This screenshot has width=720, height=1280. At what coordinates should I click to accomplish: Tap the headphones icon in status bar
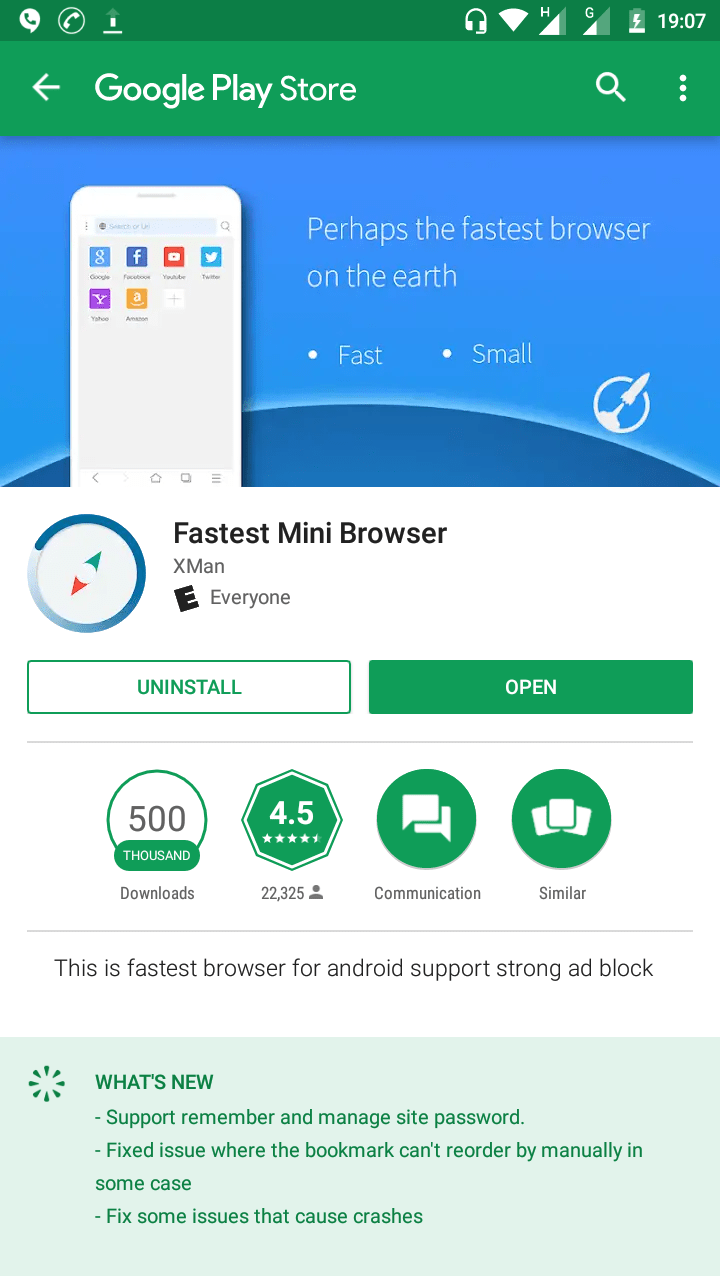(x=476, y=20)
